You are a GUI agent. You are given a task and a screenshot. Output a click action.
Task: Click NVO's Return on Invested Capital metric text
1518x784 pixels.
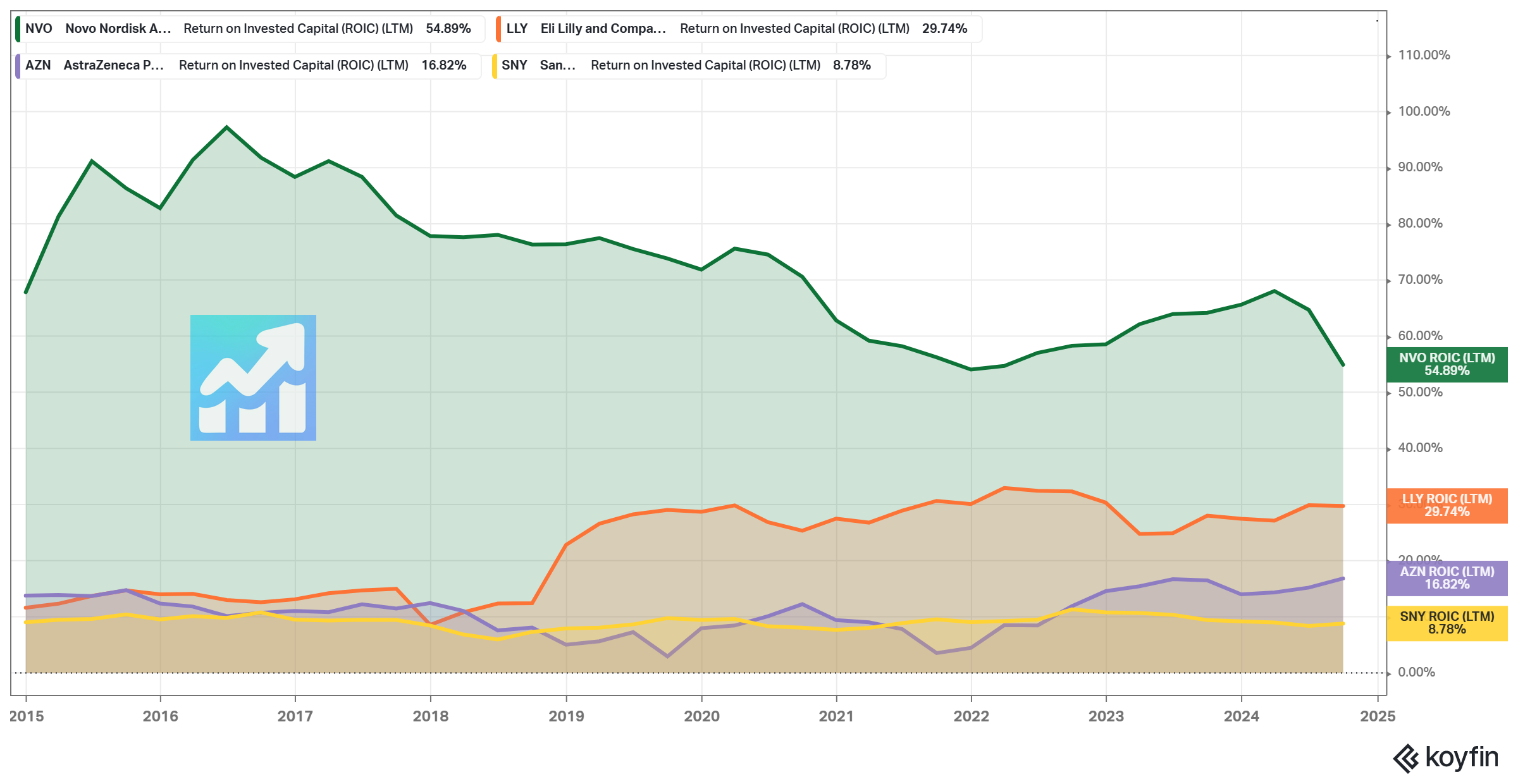(x=298, y=29)
